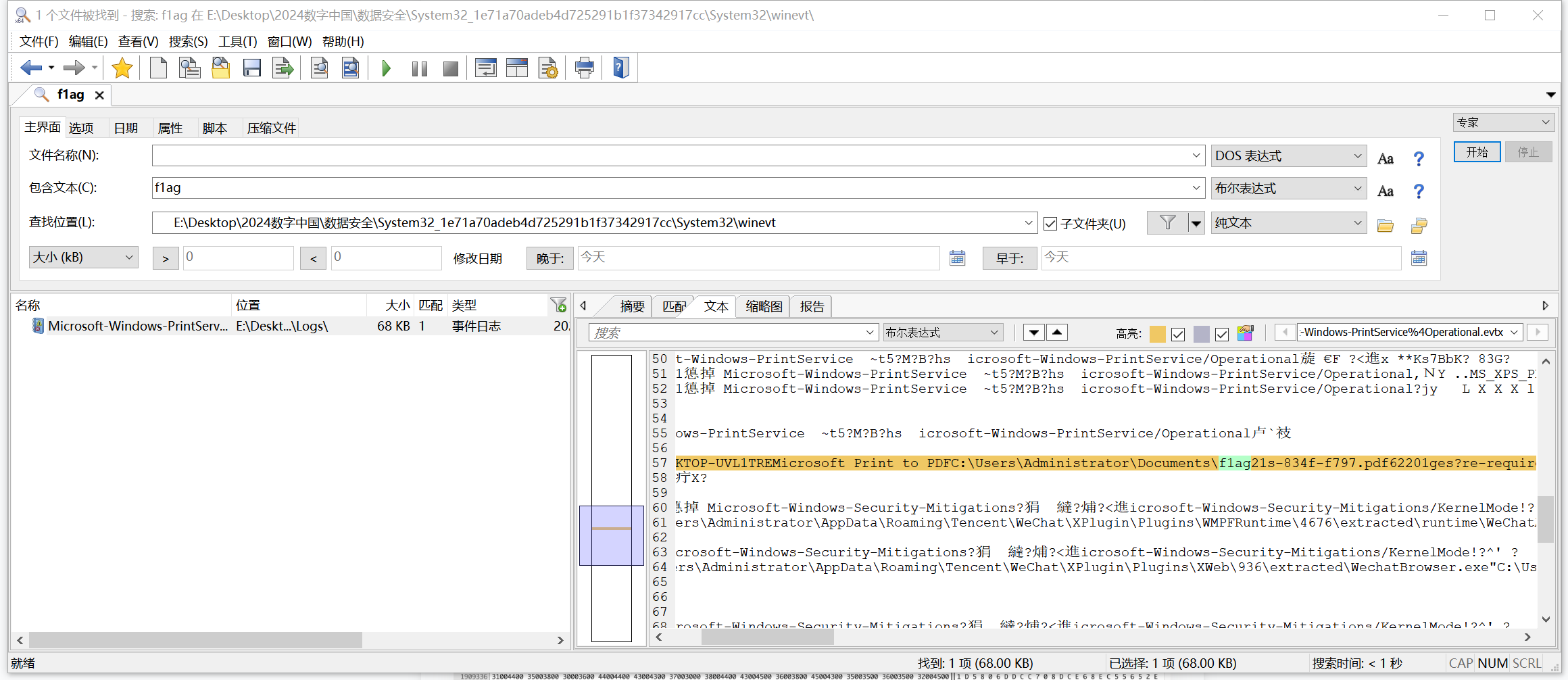Start search with green play icon
Viewport: 1568px width, 680px height.
386,68
